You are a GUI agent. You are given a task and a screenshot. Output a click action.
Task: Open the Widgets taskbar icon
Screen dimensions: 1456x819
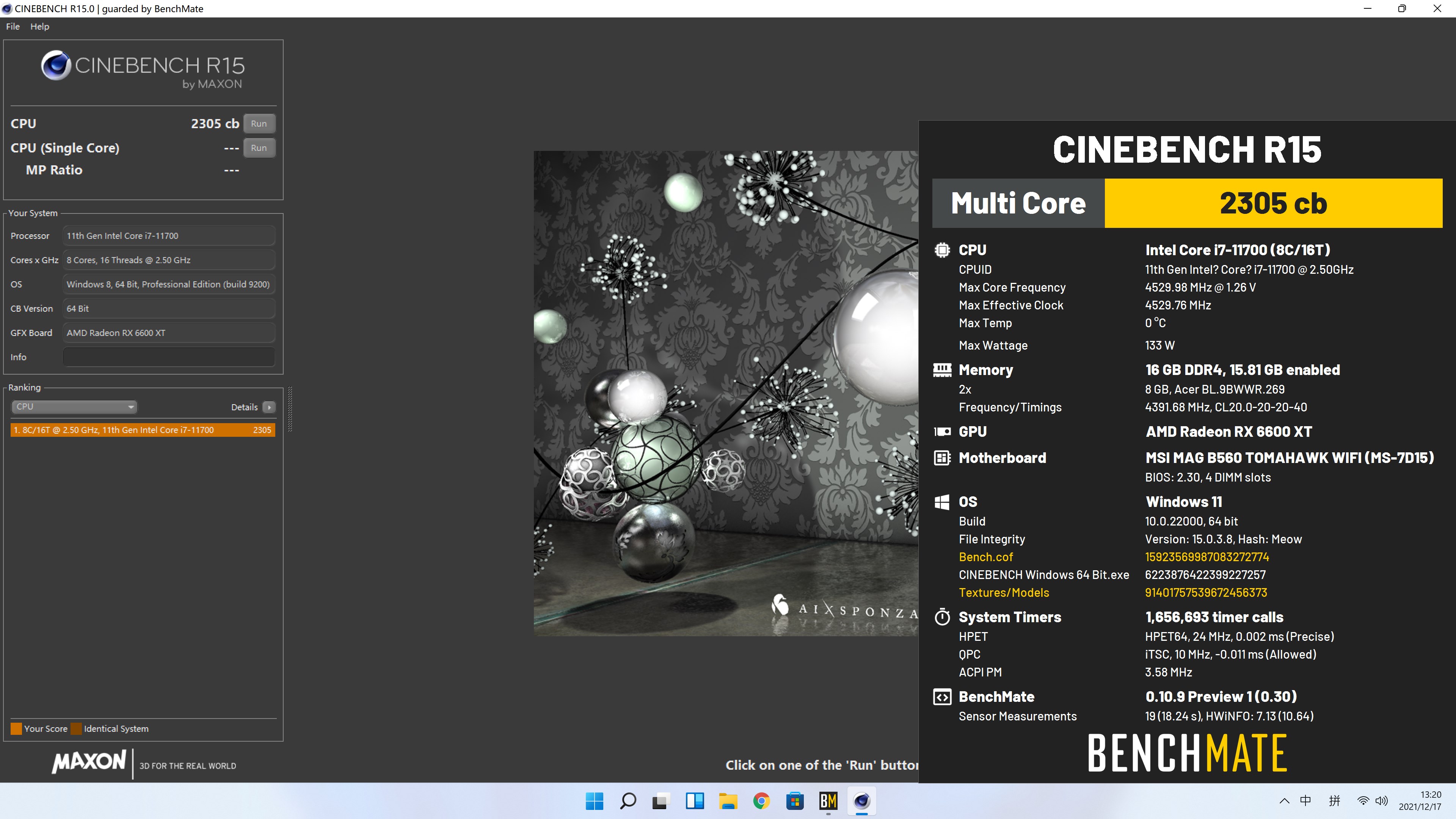point(695,801)
